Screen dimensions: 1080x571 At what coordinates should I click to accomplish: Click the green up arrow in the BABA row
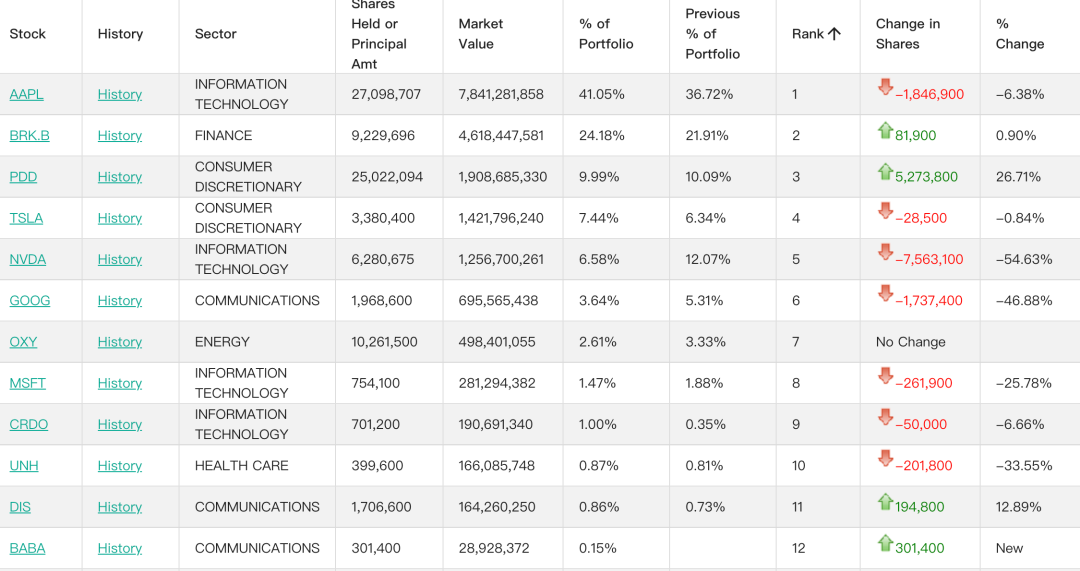885,543
